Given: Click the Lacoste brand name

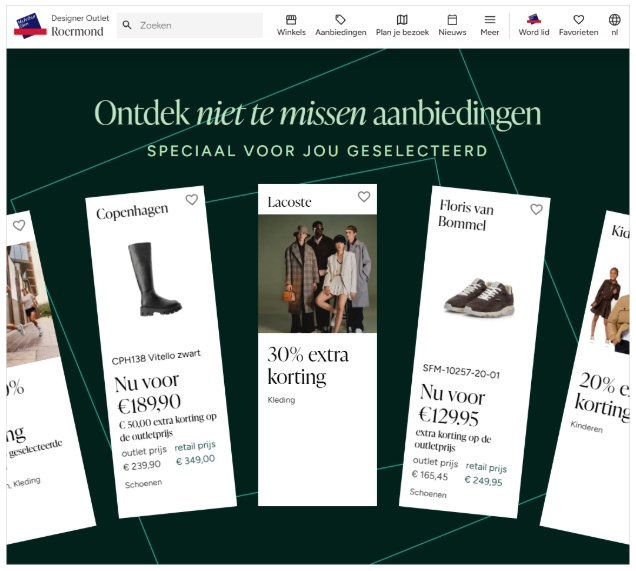Looking at the screenshot, I should click(x=290, y=202).
